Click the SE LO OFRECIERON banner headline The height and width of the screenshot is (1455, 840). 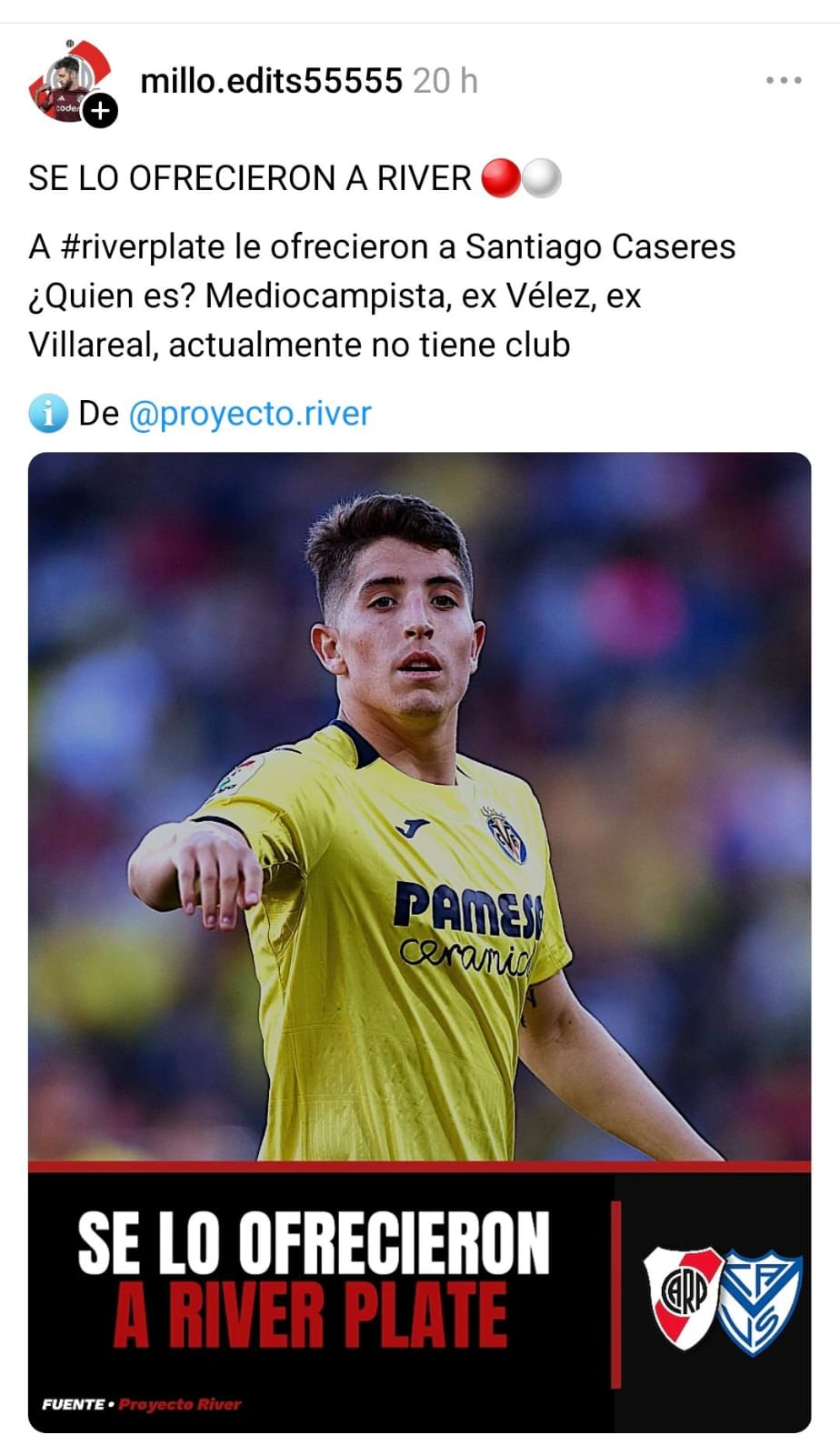pyautogui.click(x=313, y=1243)
